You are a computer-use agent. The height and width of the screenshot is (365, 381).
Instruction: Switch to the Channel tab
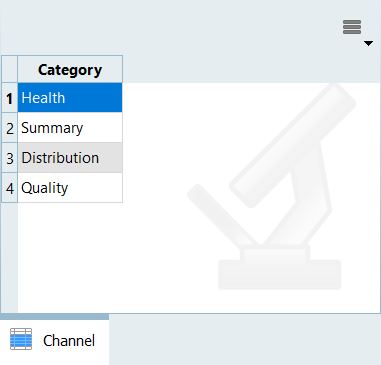click(54, 341)
